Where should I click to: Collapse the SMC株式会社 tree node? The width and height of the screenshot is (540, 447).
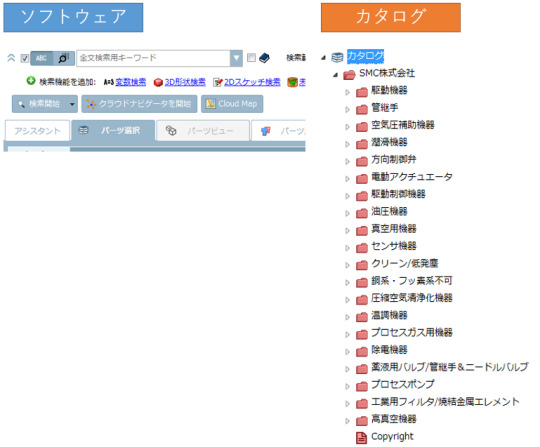point(335,75)
